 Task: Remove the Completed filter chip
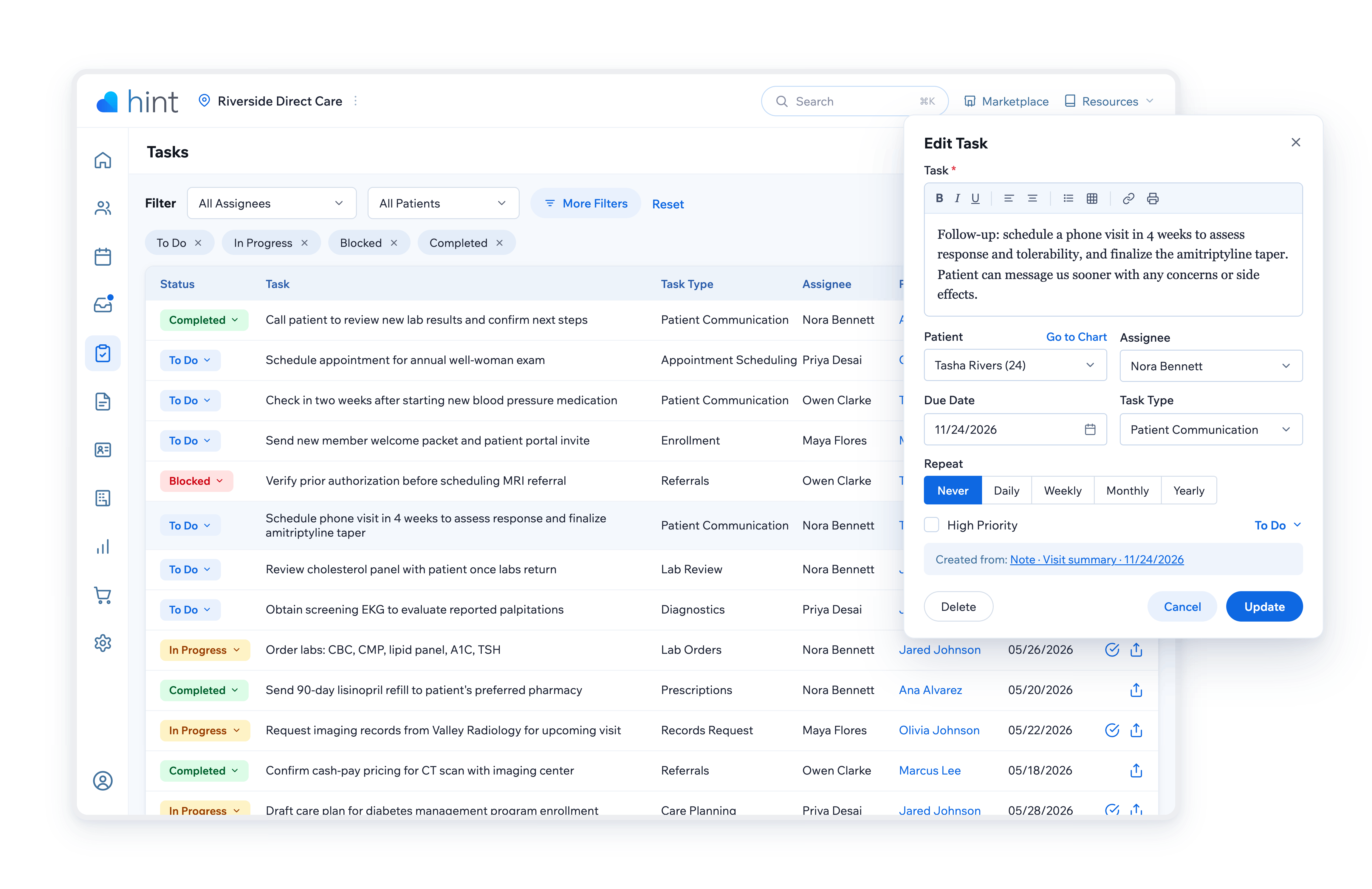[499, 243]
